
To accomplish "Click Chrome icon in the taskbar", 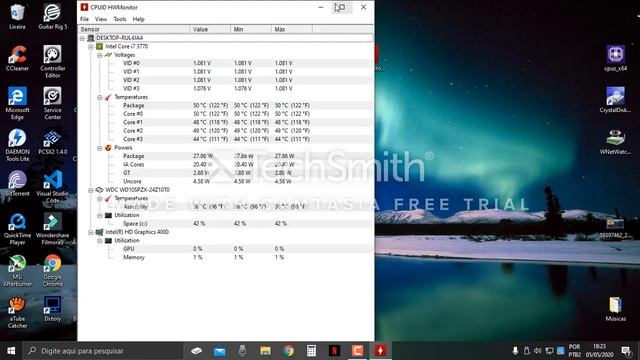I will (x=289, y=351).
